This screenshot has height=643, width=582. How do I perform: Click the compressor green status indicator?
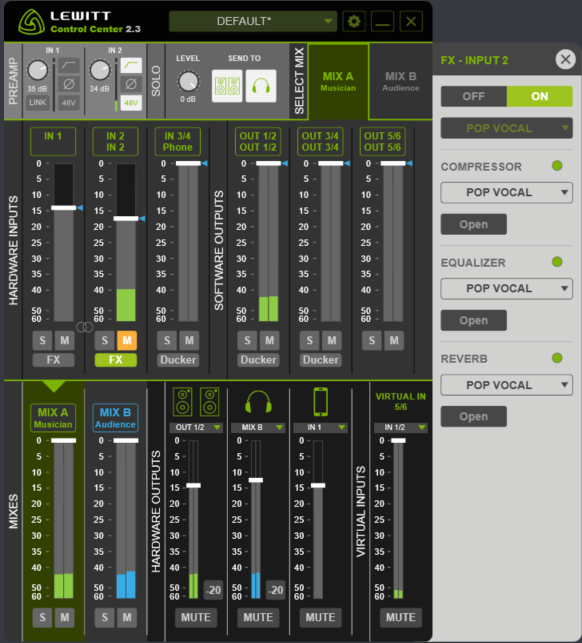pyautogui.click(x=557, y=166)
